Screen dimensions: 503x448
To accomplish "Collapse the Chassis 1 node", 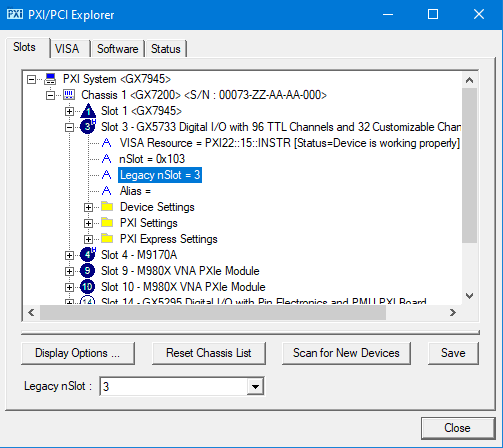I will [x=50, y=95].
